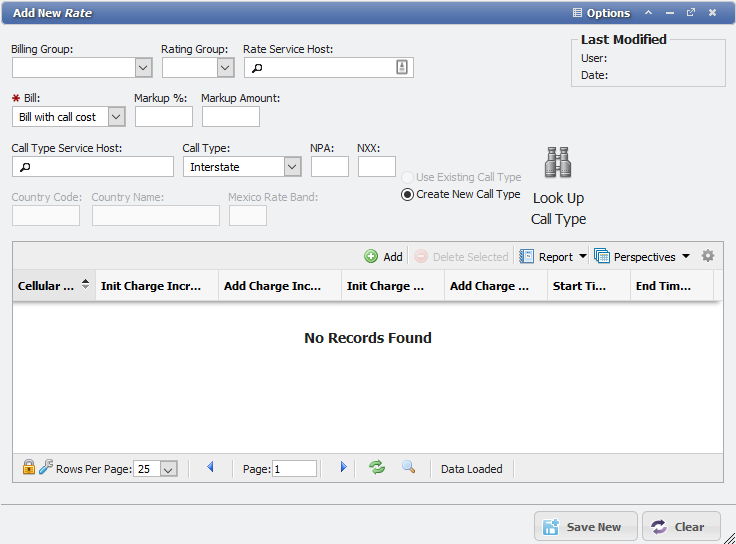
Task: Open the Rows Per Page dropdown
Action: click(x=168, y=469)
